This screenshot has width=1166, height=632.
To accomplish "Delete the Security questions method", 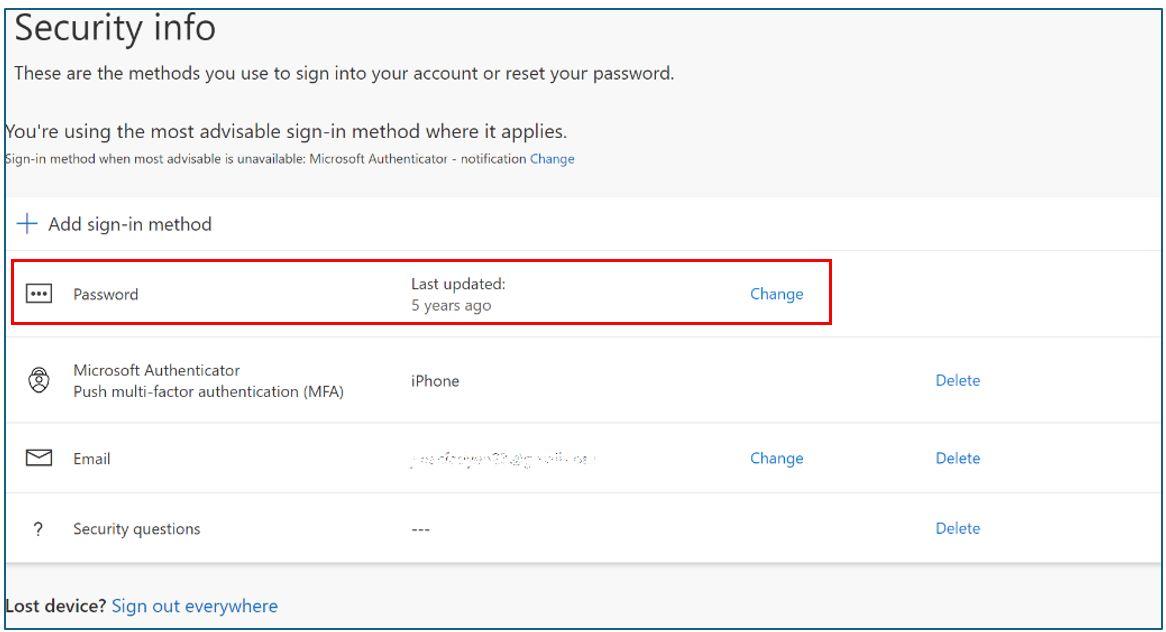I will (957, 528).
